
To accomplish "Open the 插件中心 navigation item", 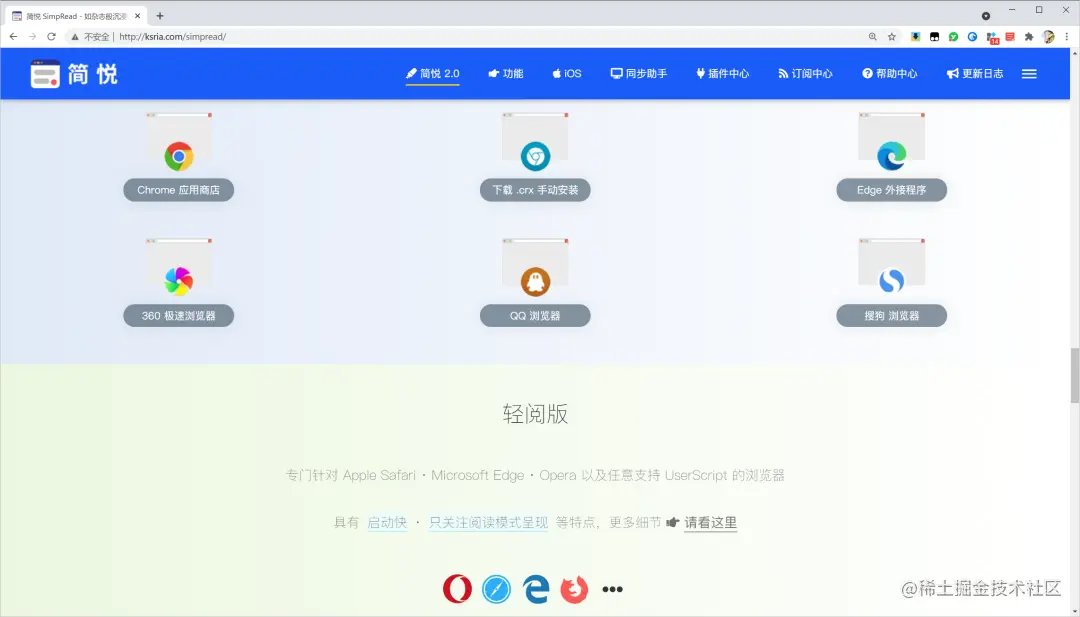I will [722, 73].
